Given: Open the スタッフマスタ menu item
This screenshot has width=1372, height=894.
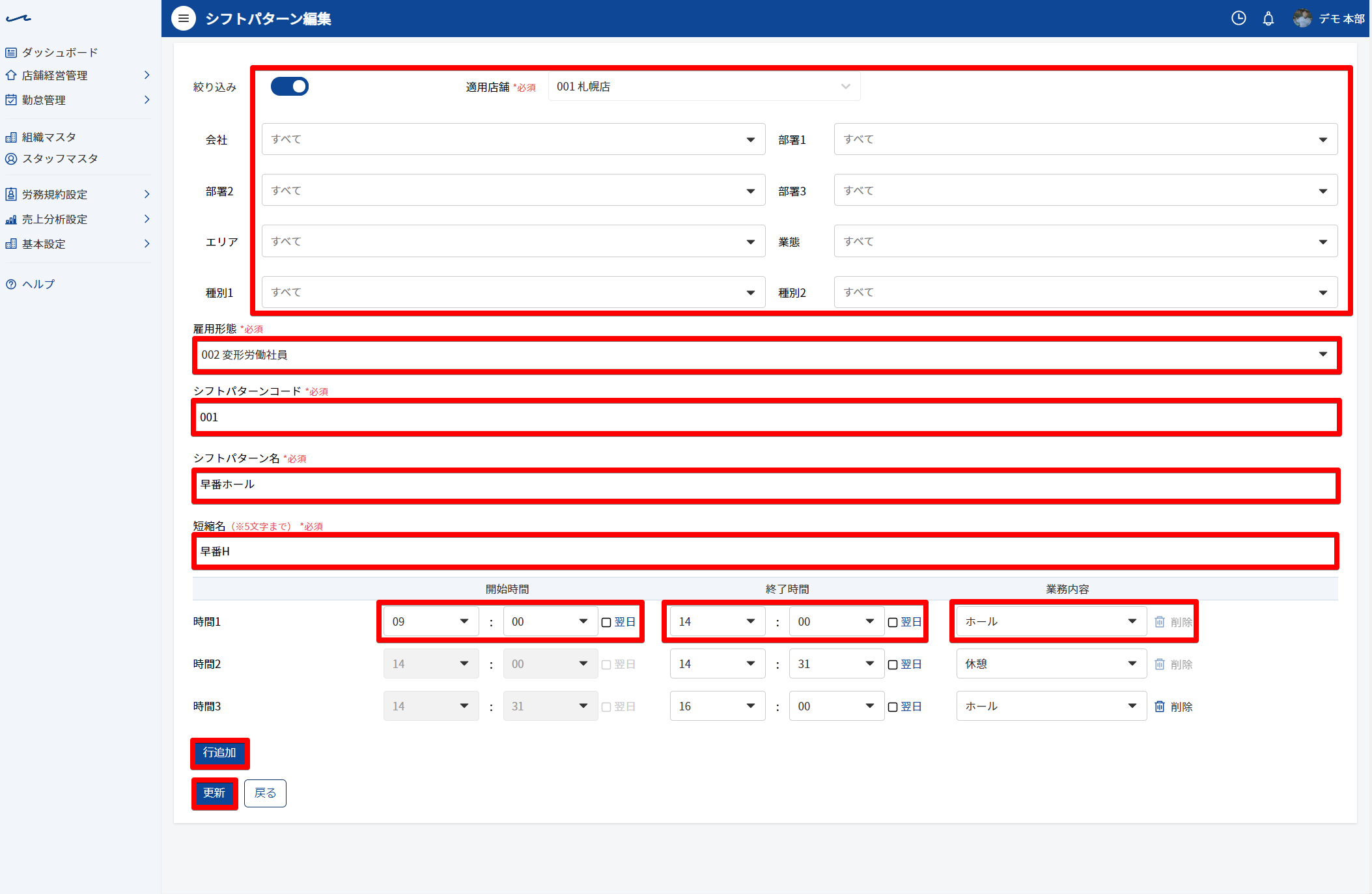Looking at the screenshot, I should point(60,158).
